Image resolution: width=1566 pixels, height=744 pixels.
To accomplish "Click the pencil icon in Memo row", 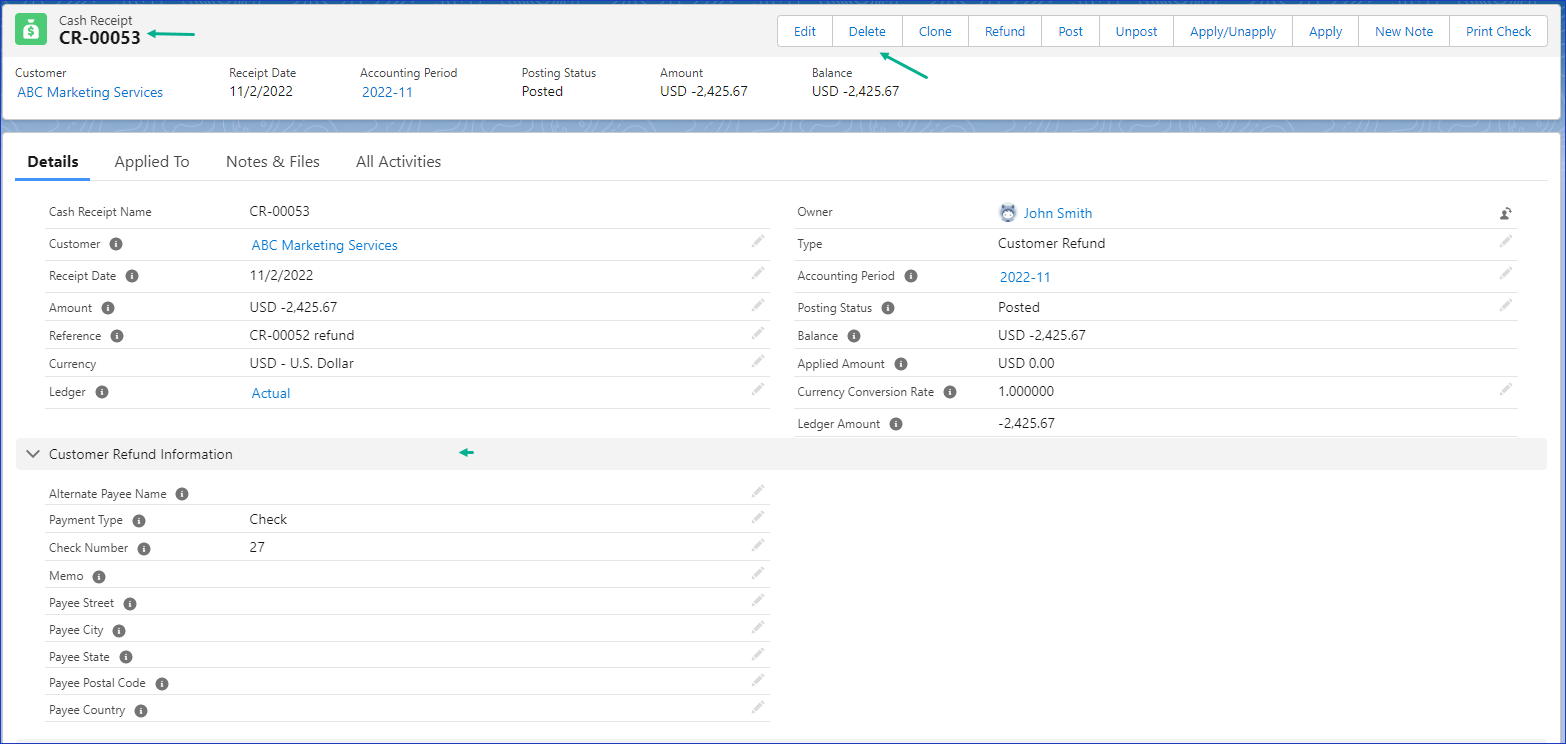I will coord(758,573).
